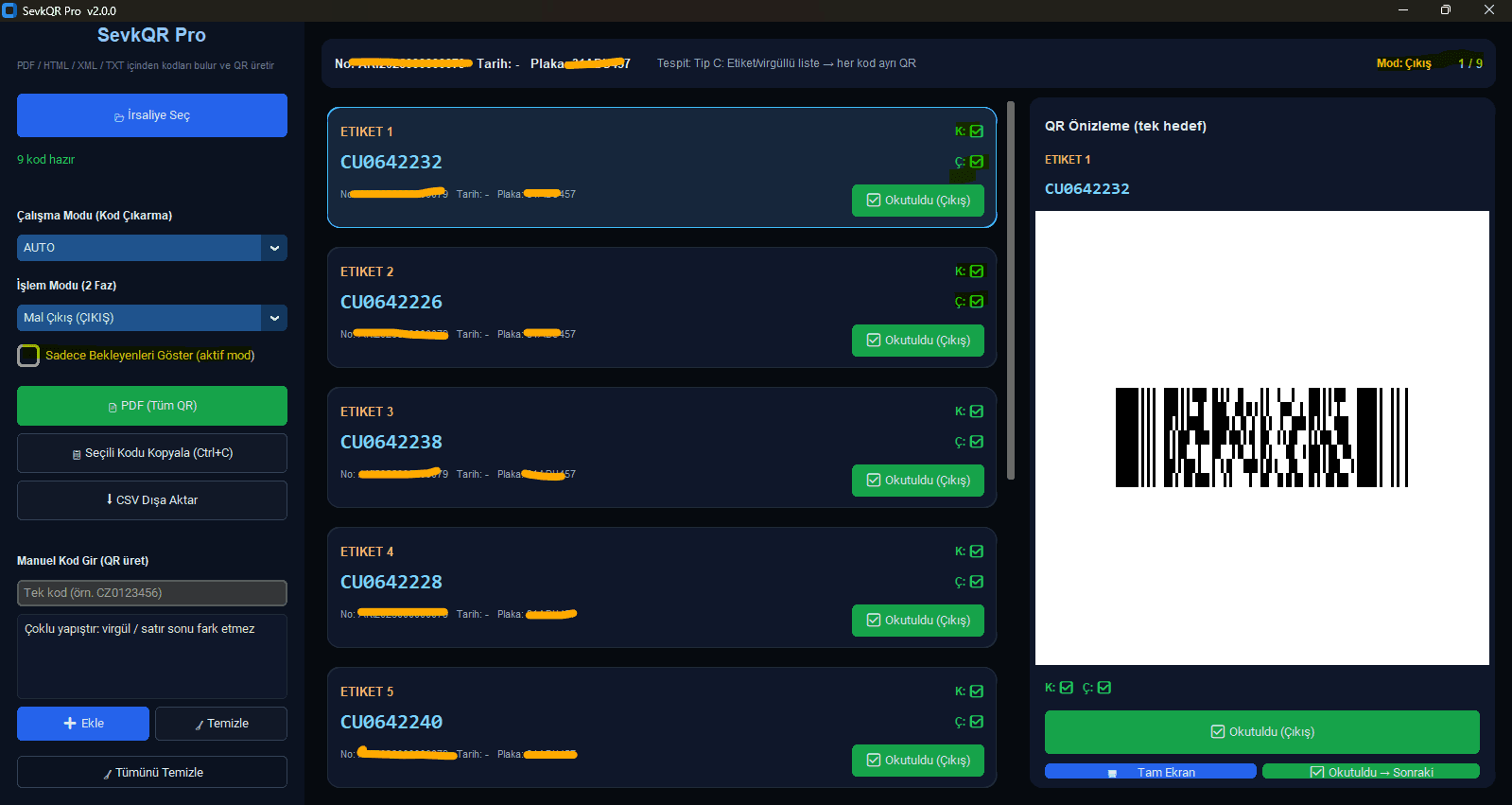Toggle the Ç checkbox on ETIKET 1
Screen dimensions: 1512x805
(x=977, y=162)
